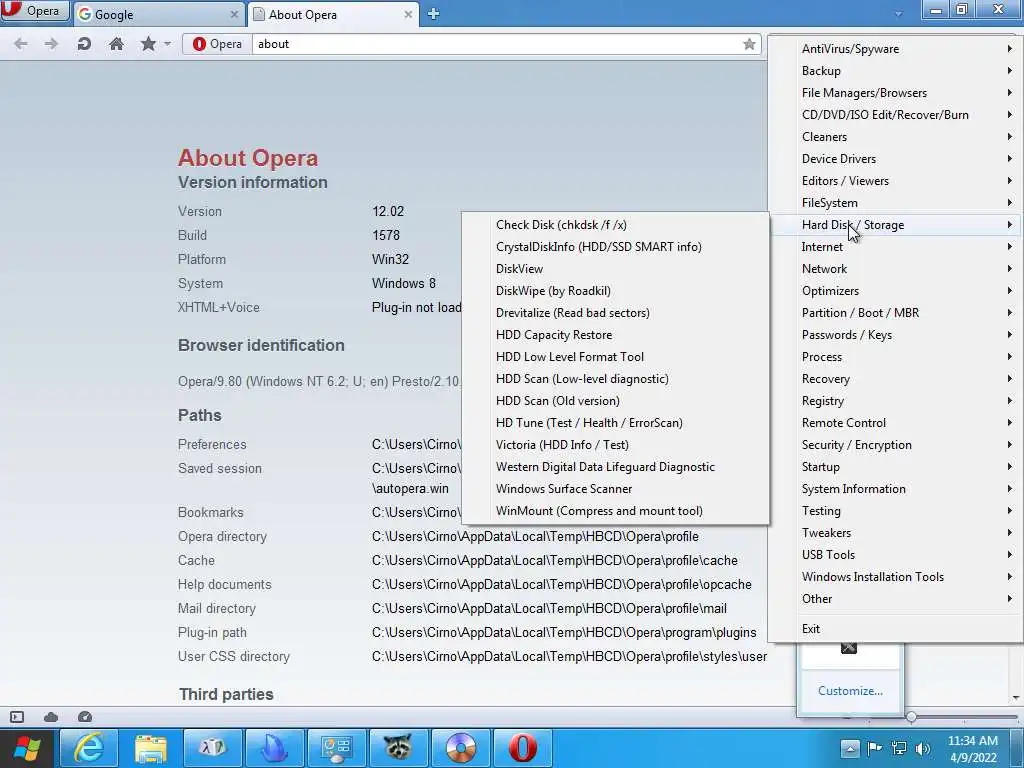Switch to Opera on the taskbar
This screenshot has width=1024, height=768.
tap(522, 748)
